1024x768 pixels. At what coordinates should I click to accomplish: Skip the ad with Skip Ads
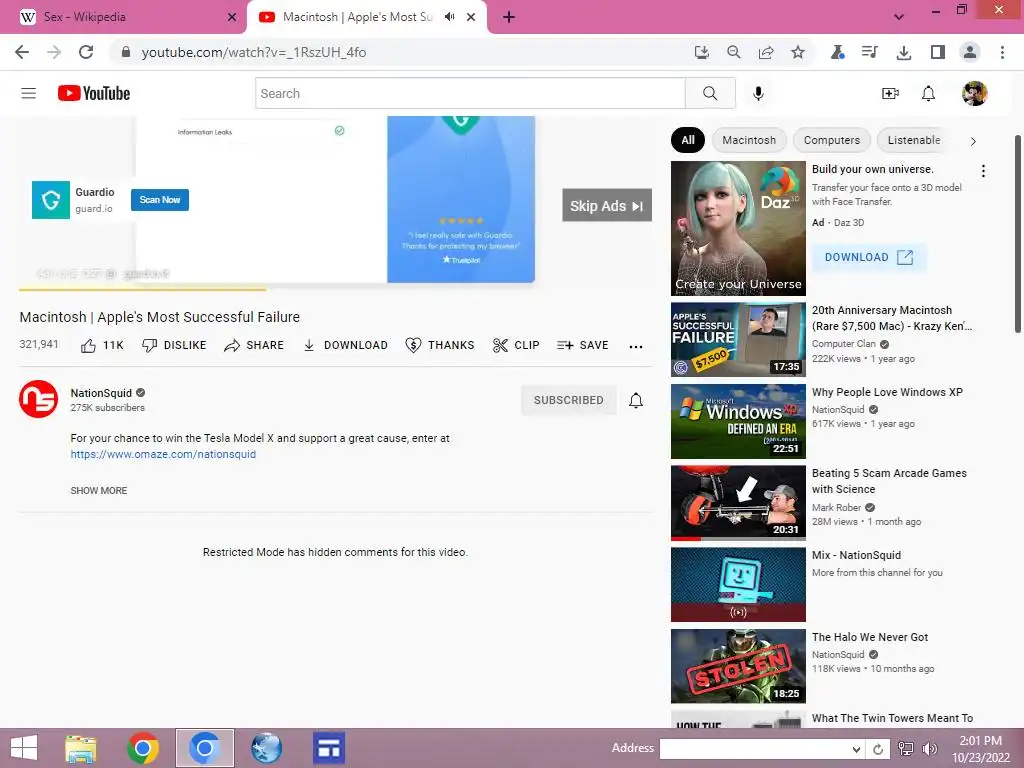pyautogui.click(x=607, y=206)
